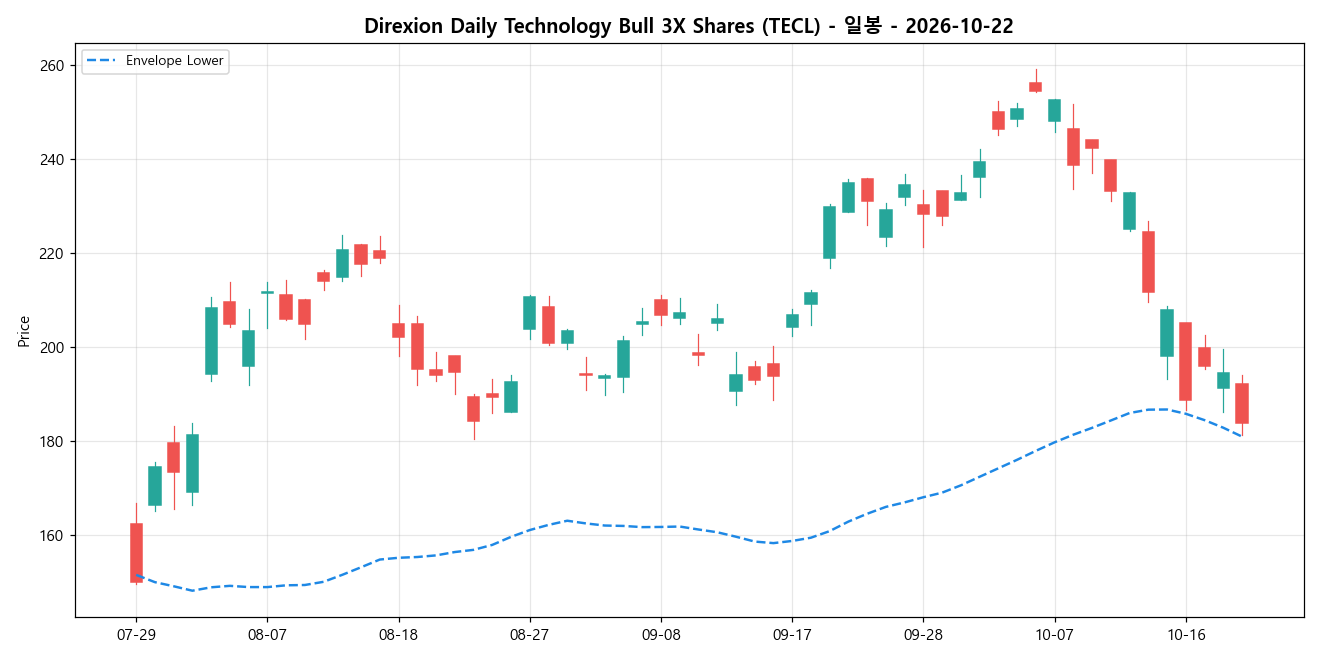Click the highest red candle near 256
The image size is (1320, 660).
(1035, 87)
